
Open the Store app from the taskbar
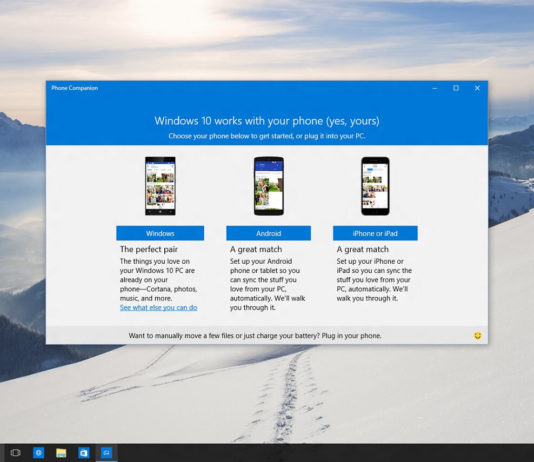tap(83, 453)
